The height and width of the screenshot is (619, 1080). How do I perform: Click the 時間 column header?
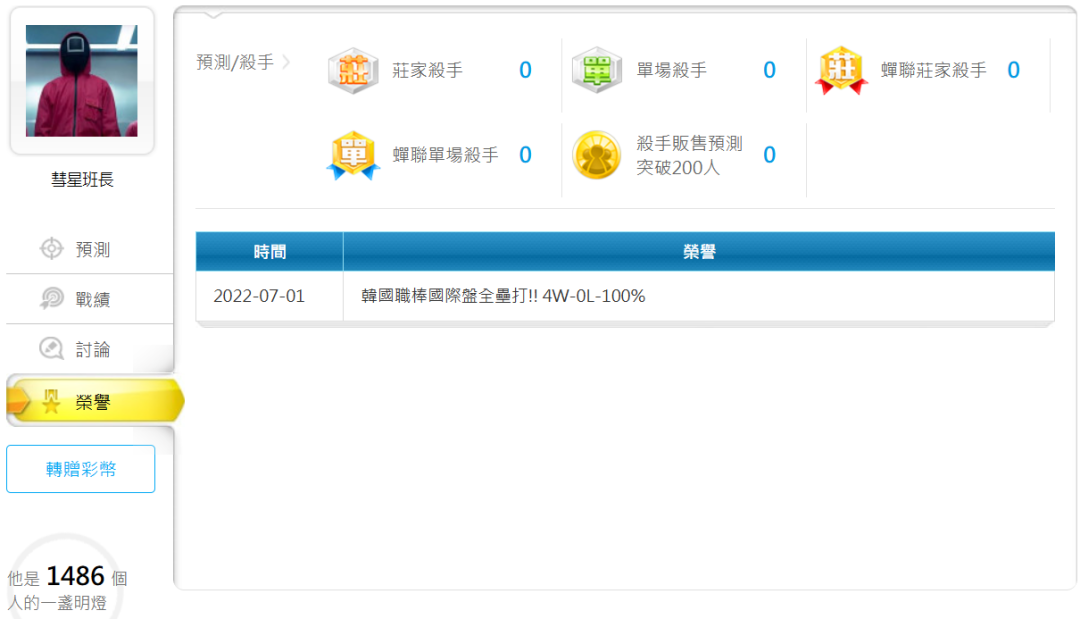pyautogui.click(x=269, y=252)
